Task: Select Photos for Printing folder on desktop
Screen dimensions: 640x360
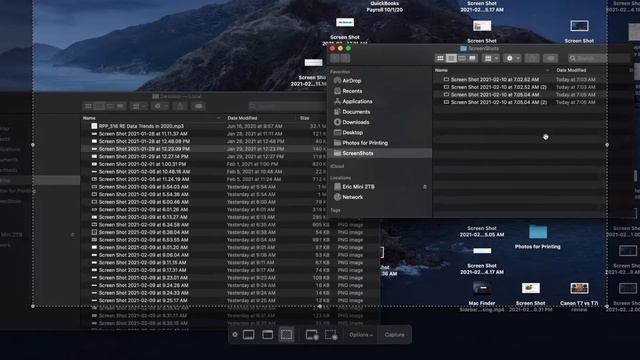Action: pyautogui.click(x=538, y=236)
